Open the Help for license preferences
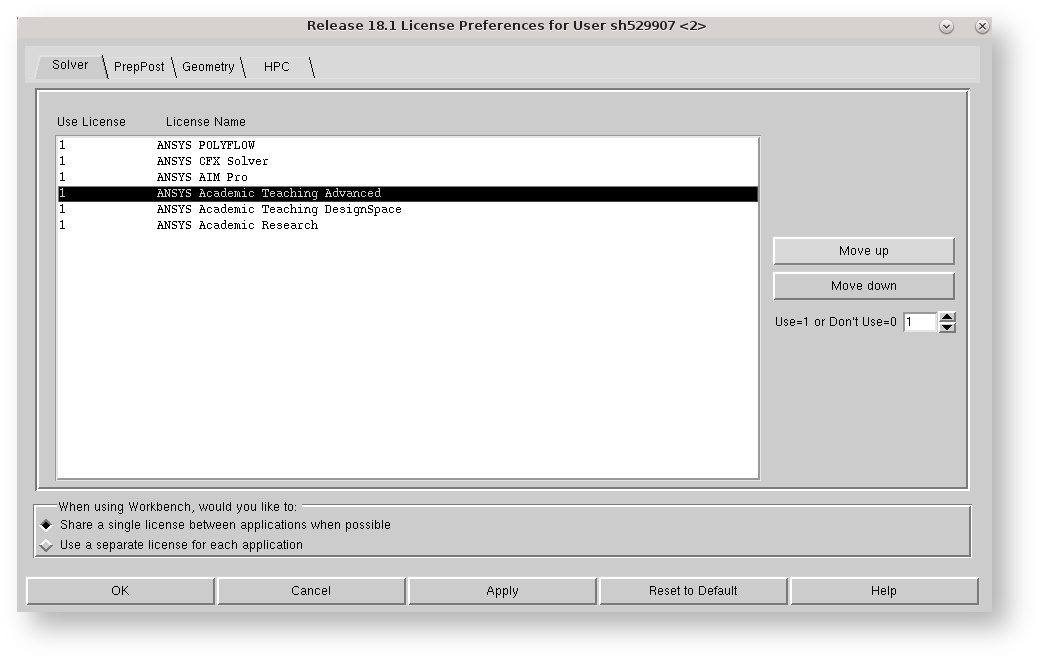Image resolution: width=1040 pixels, height=660 pixels. [884, 590]
